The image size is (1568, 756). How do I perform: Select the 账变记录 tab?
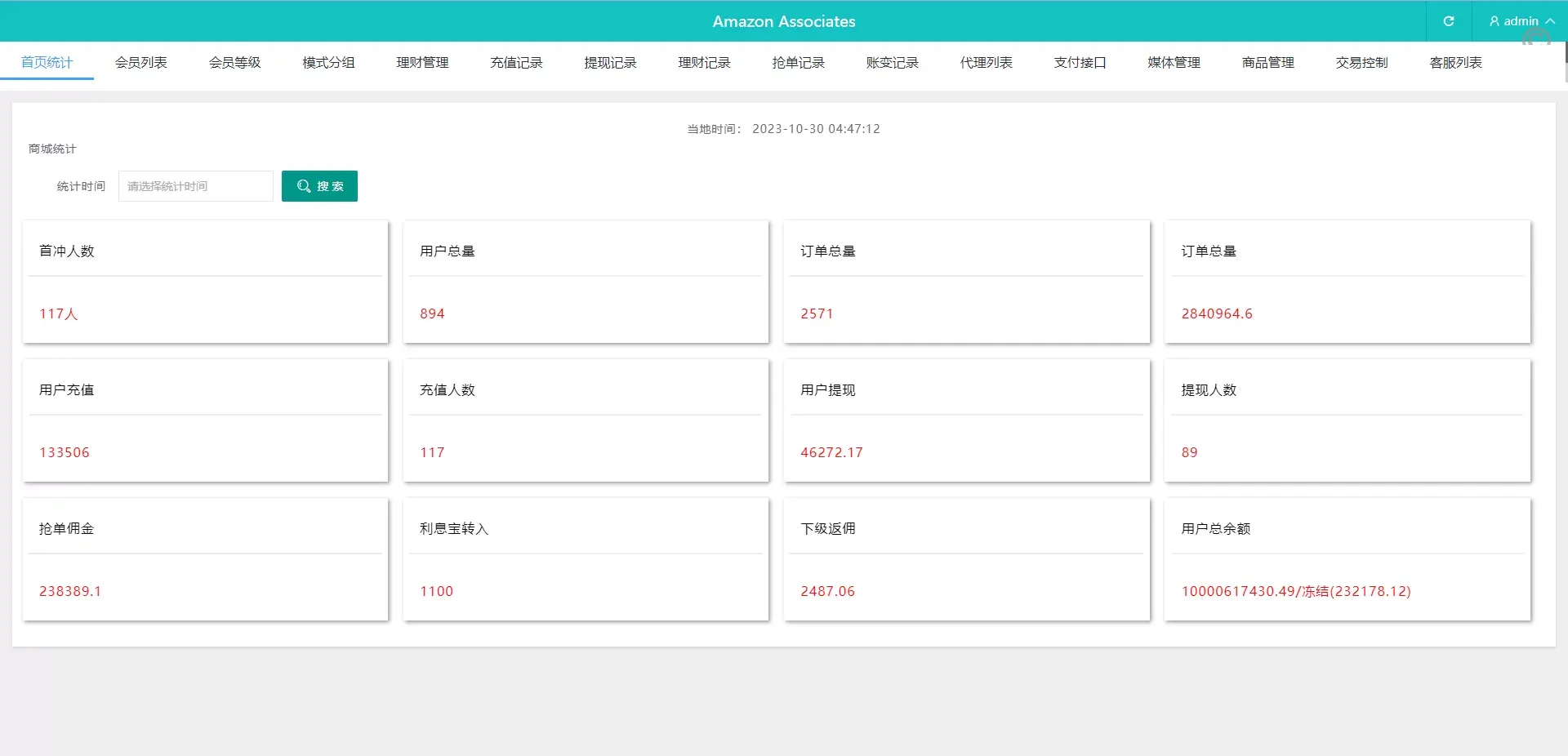tap(893, 63)
